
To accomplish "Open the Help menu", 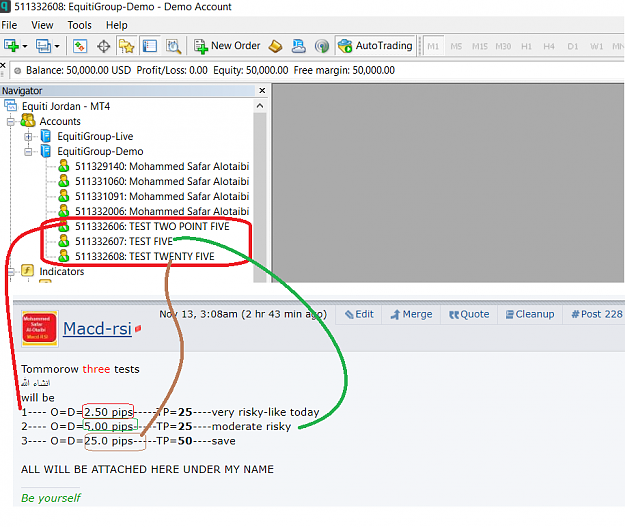I will click(x=116, y=25).
